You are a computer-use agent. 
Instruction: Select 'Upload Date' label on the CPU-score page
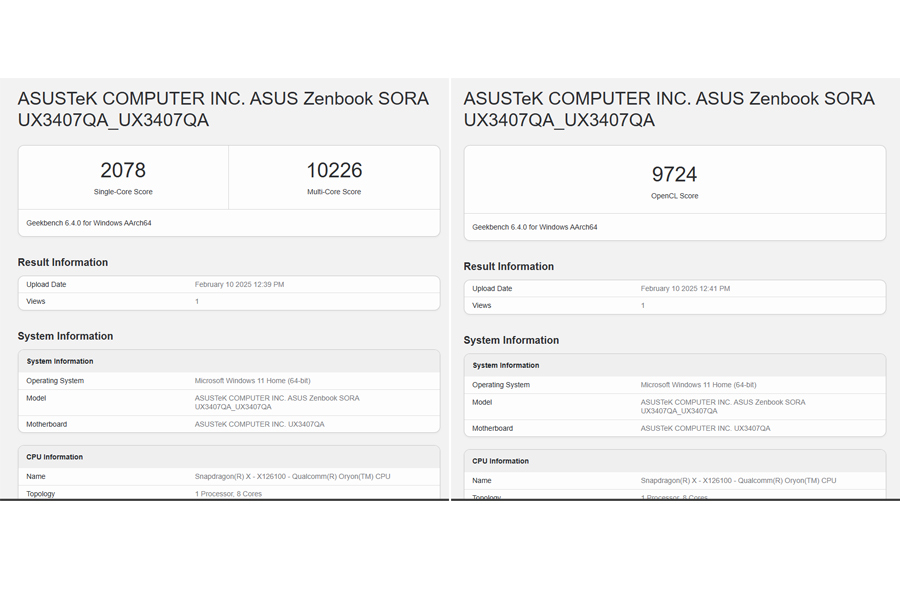coord(46,284)
